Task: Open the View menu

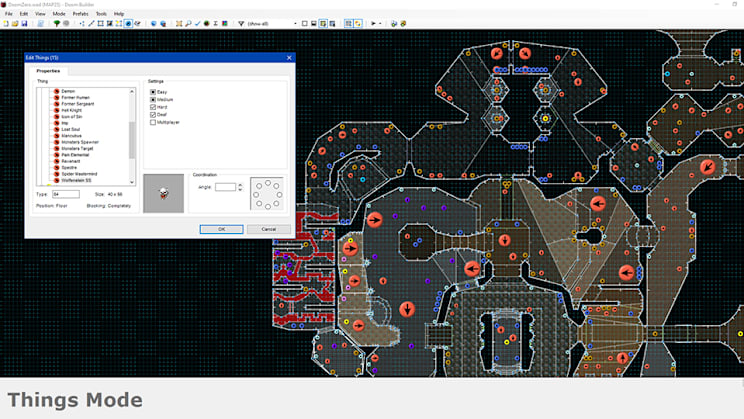Action: click(40, 14)
